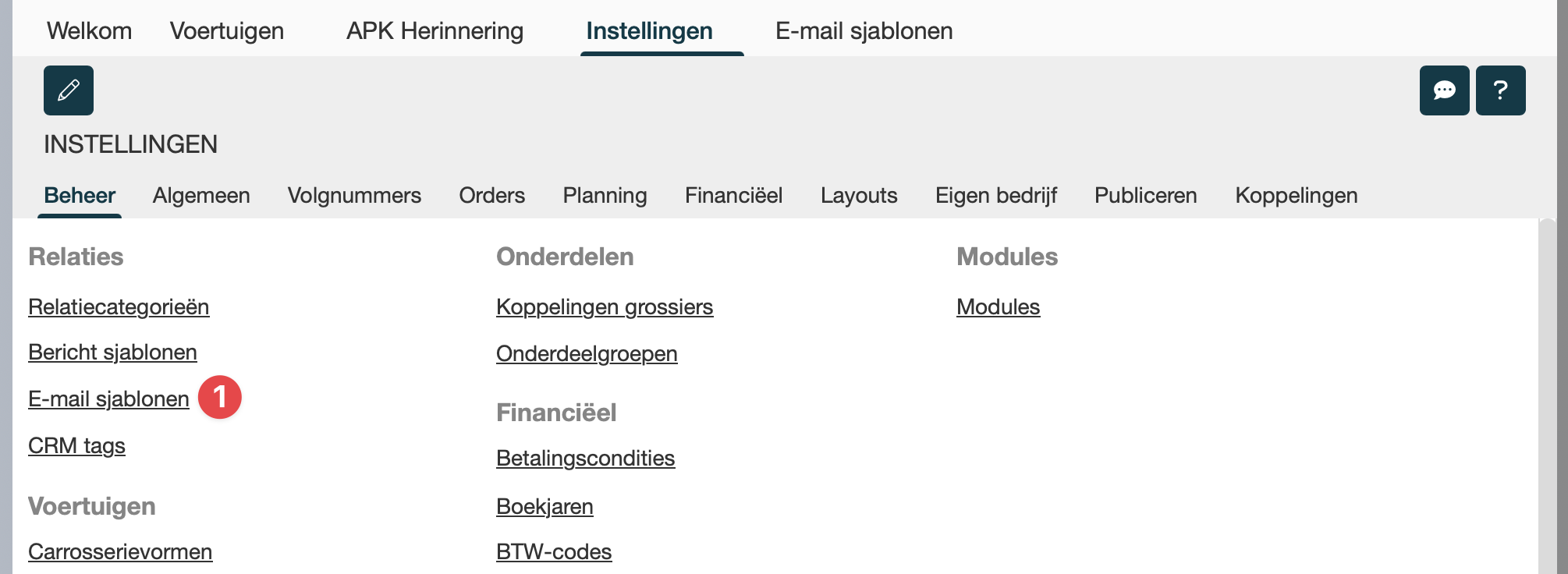Click the Bericht sjablonen link
The image size is (1568, 574).
pyautogui.click(x=112, y=353)
